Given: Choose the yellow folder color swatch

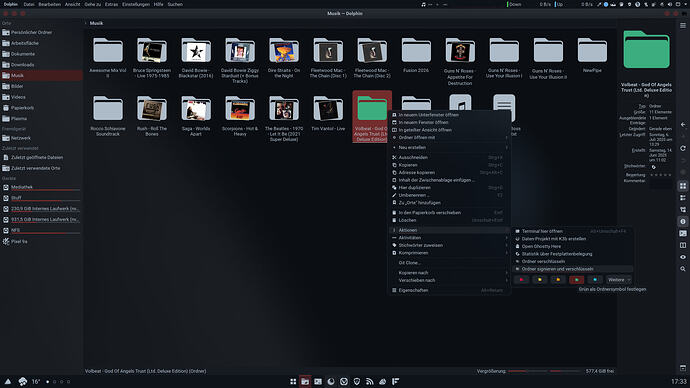Looking at the screenshot, I should [x=540, y=280].
